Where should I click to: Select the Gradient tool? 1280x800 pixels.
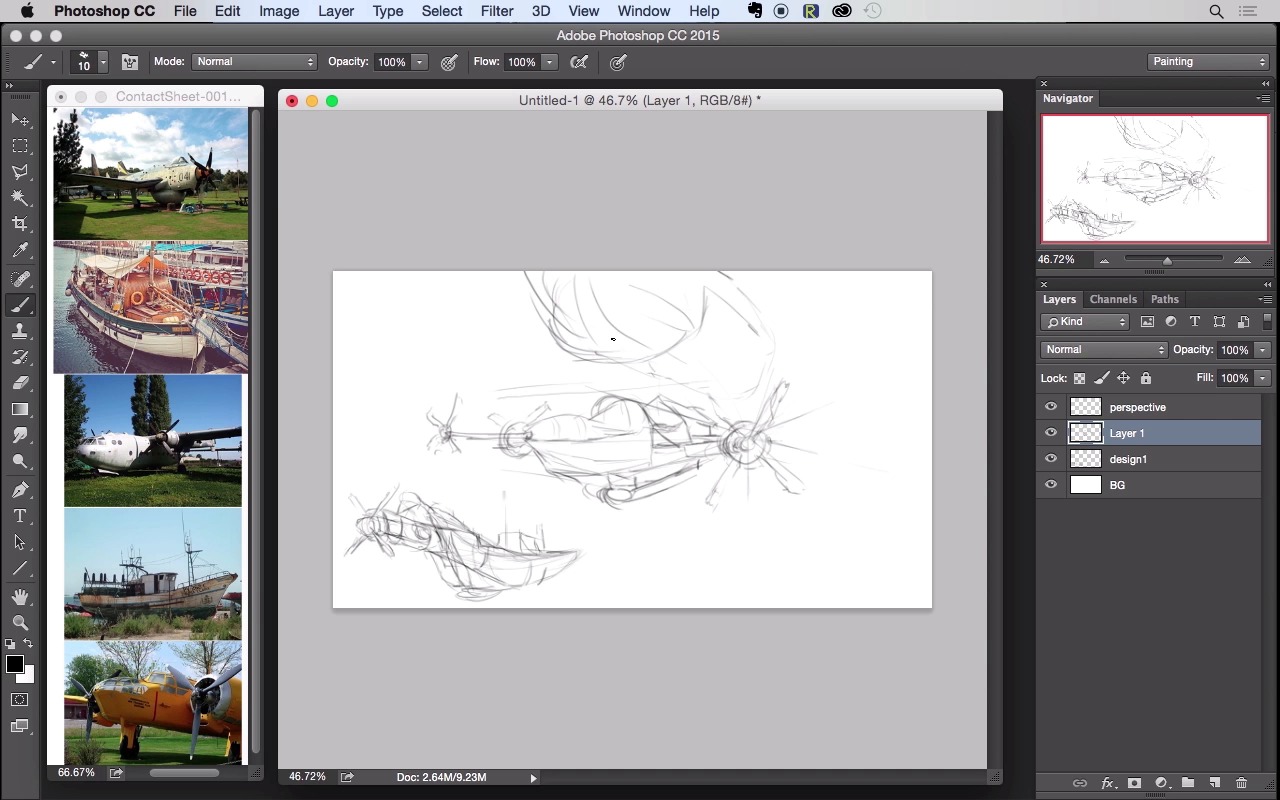click(x=20, y=410)
